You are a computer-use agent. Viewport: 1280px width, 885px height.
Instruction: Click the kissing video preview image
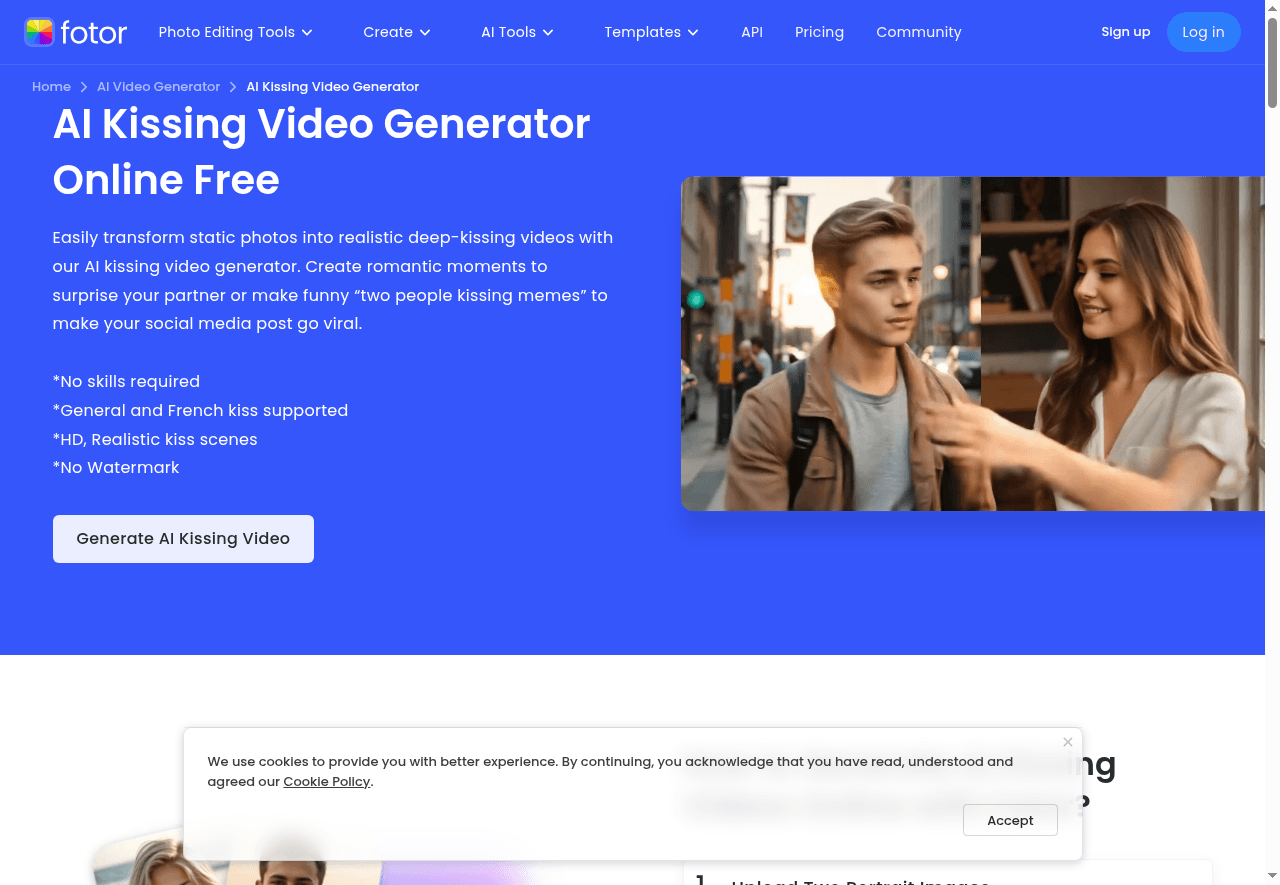click(x=972, y=344)
